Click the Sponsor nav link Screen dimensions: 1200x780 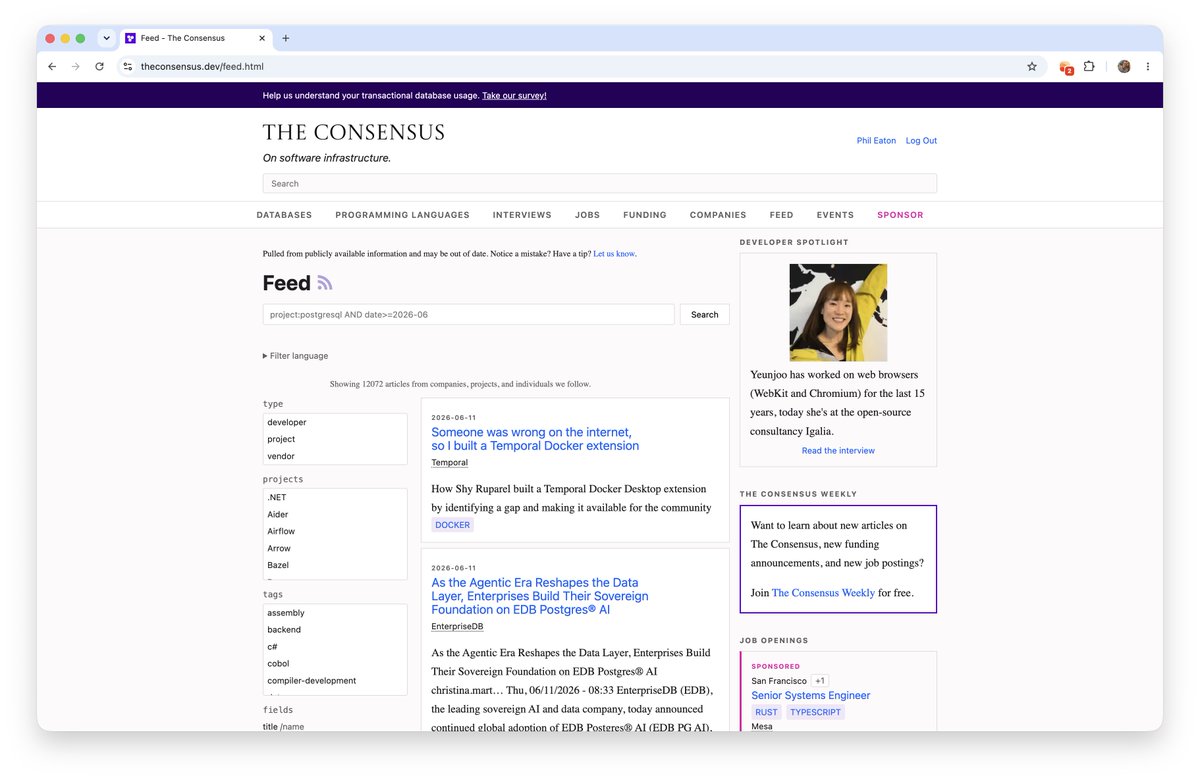click(x=900, y=215)
